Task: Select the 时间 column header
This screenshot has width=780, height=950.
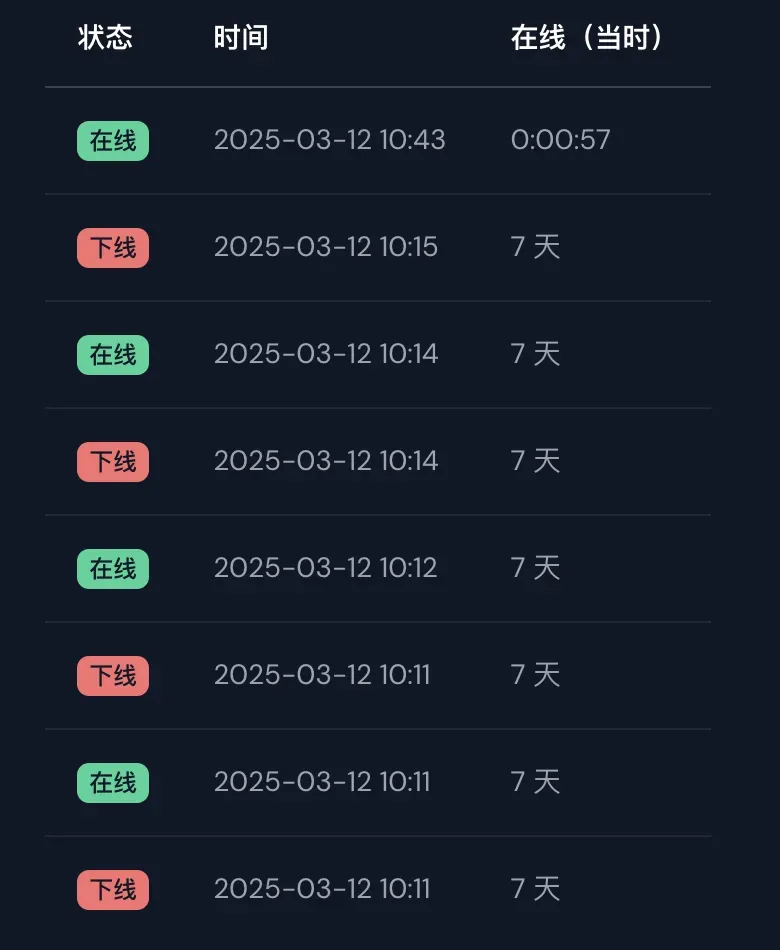Action: click(x=241, y=38)
